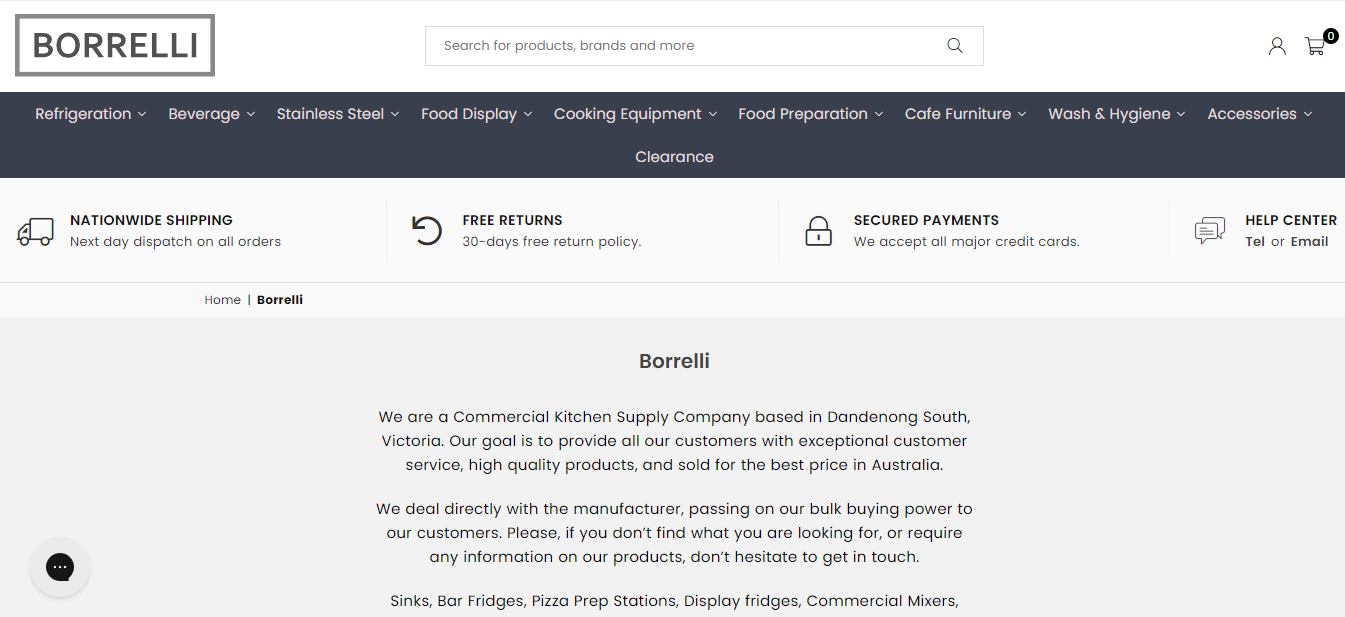
Task: Expand the Stainless Steel dropdown menu
Action: [x=338, y=114]
